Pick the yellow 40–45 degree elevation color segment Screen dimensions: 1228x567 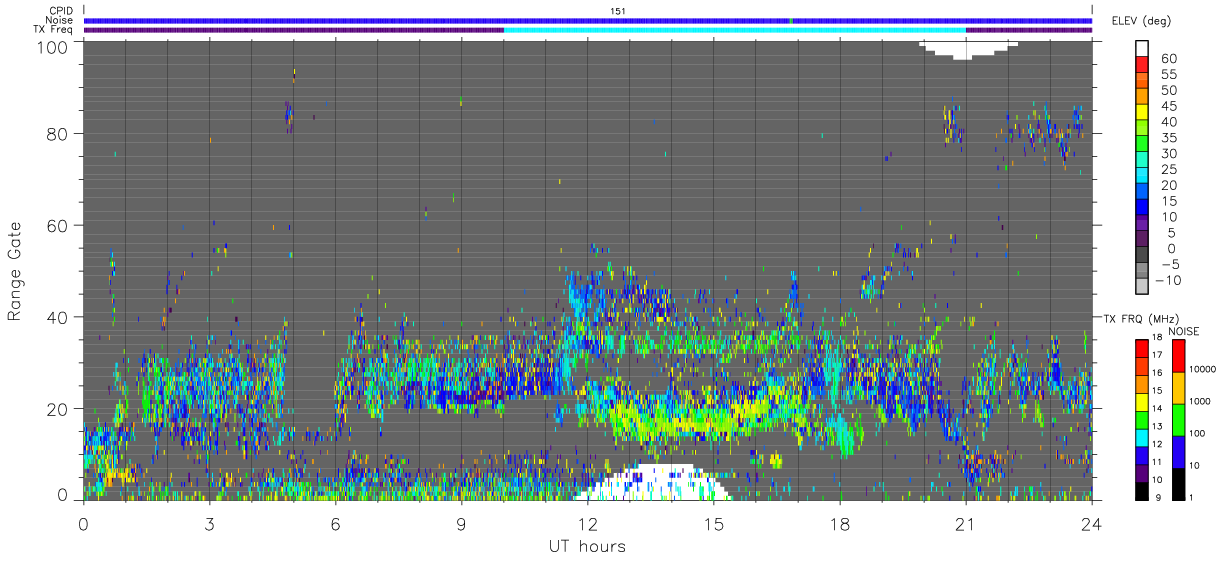tap(1142, 114)
